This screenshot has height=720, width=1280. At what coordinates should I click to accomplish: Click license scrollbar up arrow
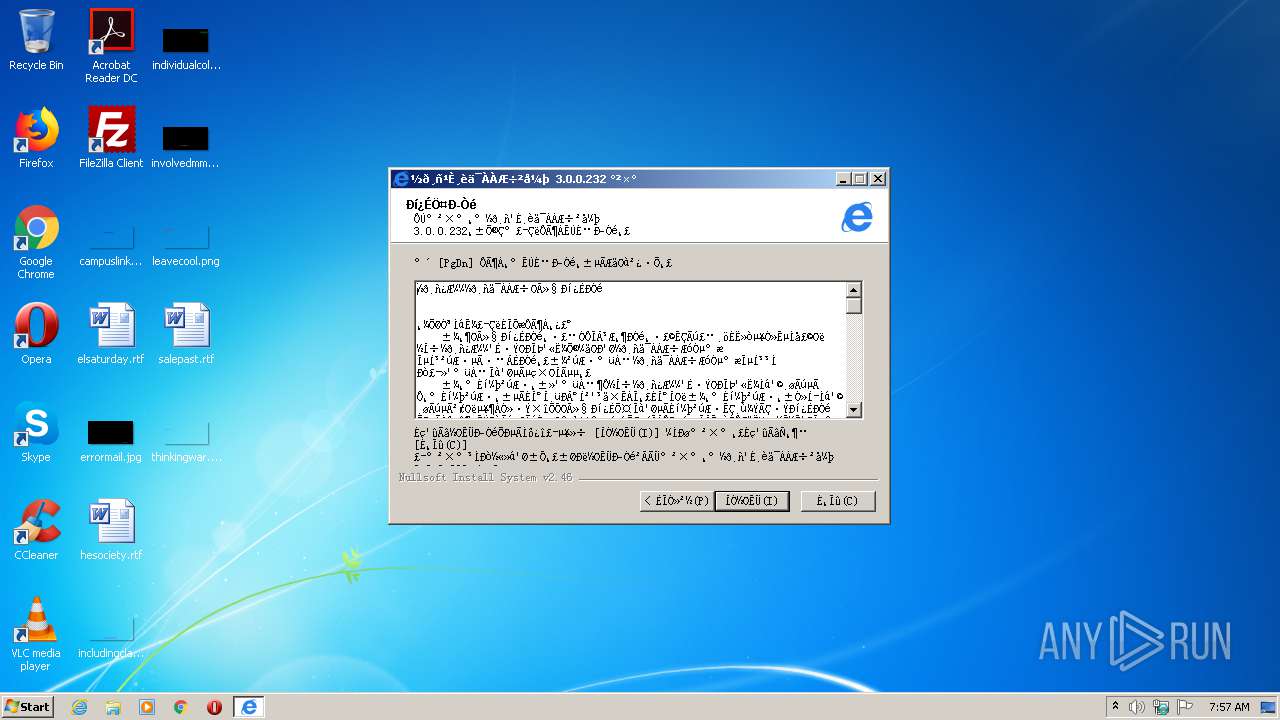(x=854, y=290)
